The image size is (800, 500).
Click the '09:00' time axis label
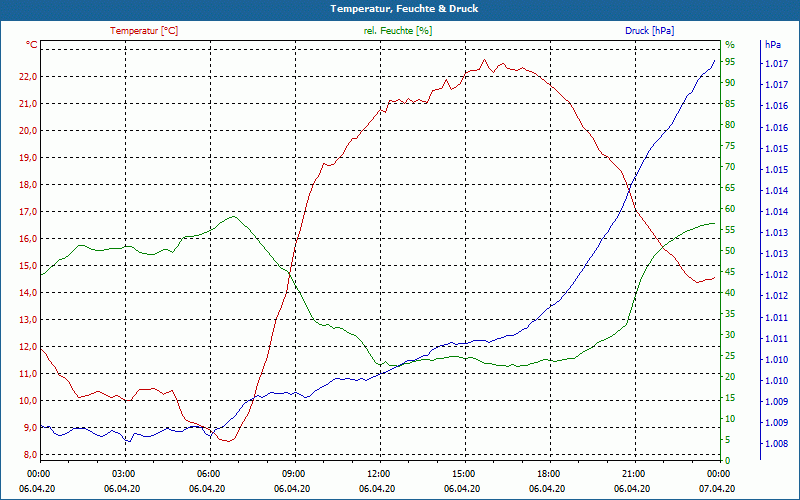[x=292, y=473]
